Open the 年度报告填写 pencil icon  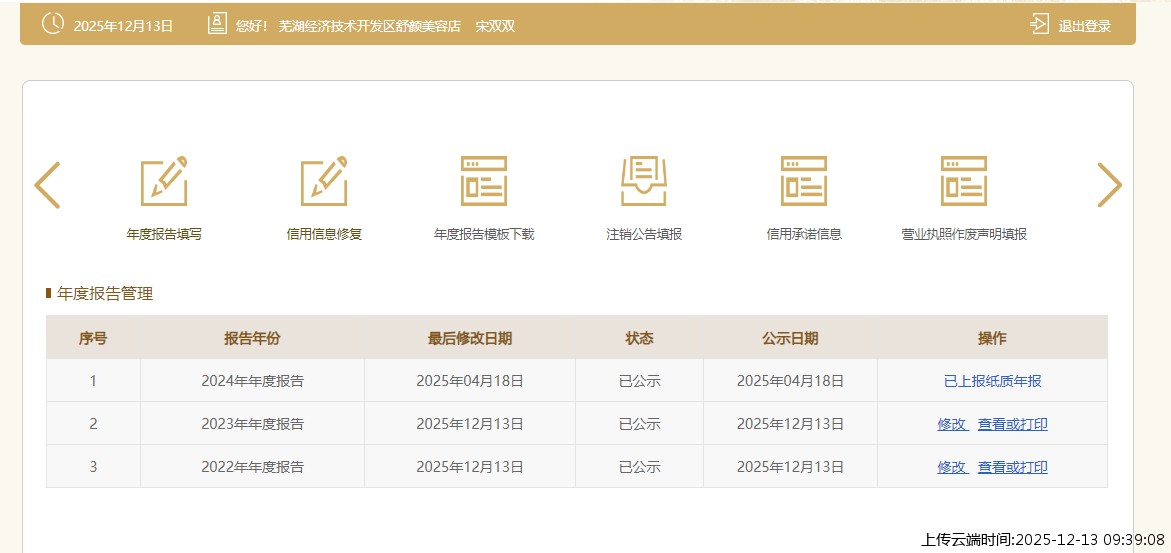(164, 182)
